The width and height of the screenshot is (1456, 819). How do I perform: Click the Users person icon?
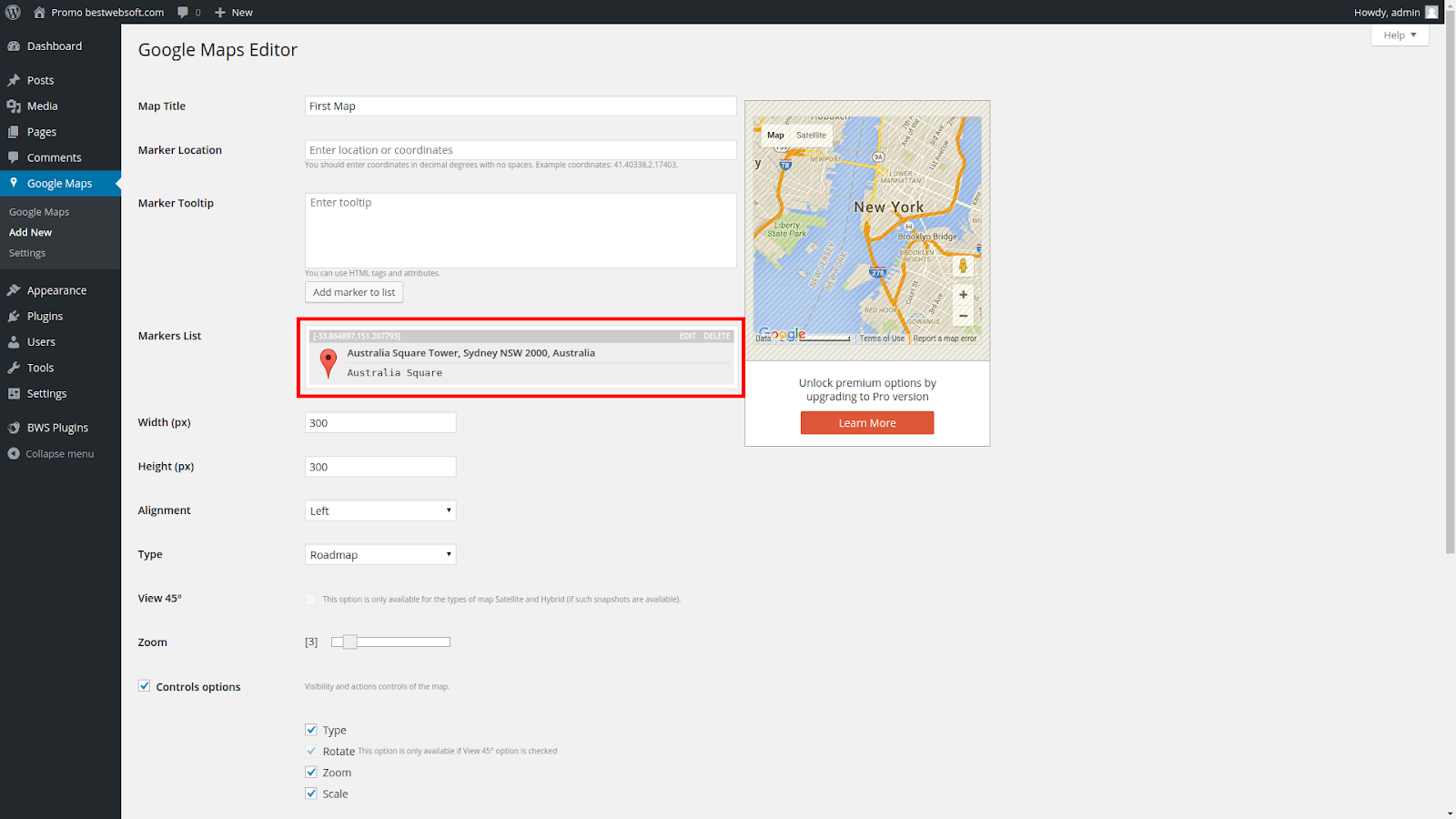click(14, 342)
